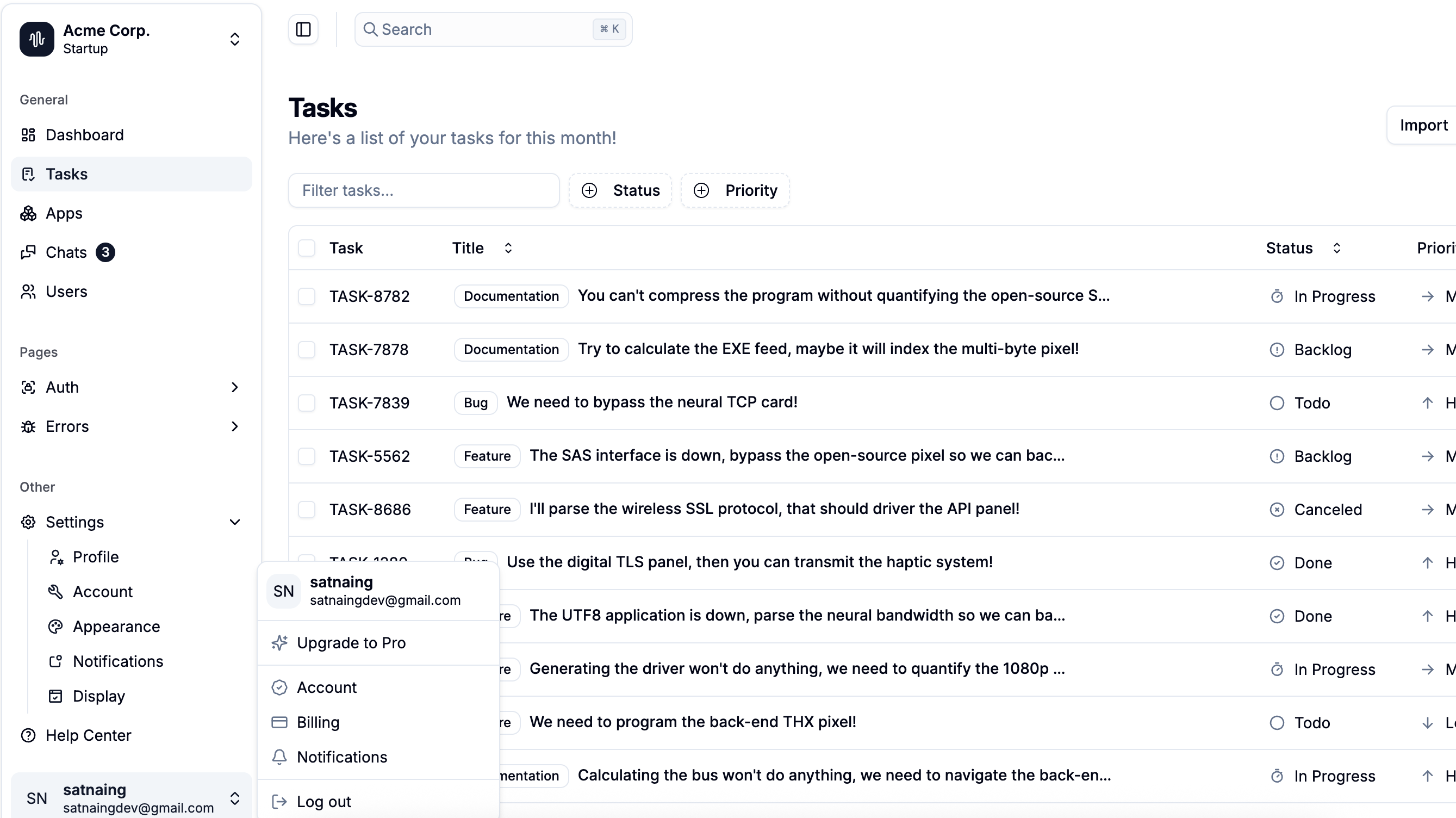The height and width of the screenshot is (818, 1456).
Task: Open Dashboard from sidebar
Action: 84,135
